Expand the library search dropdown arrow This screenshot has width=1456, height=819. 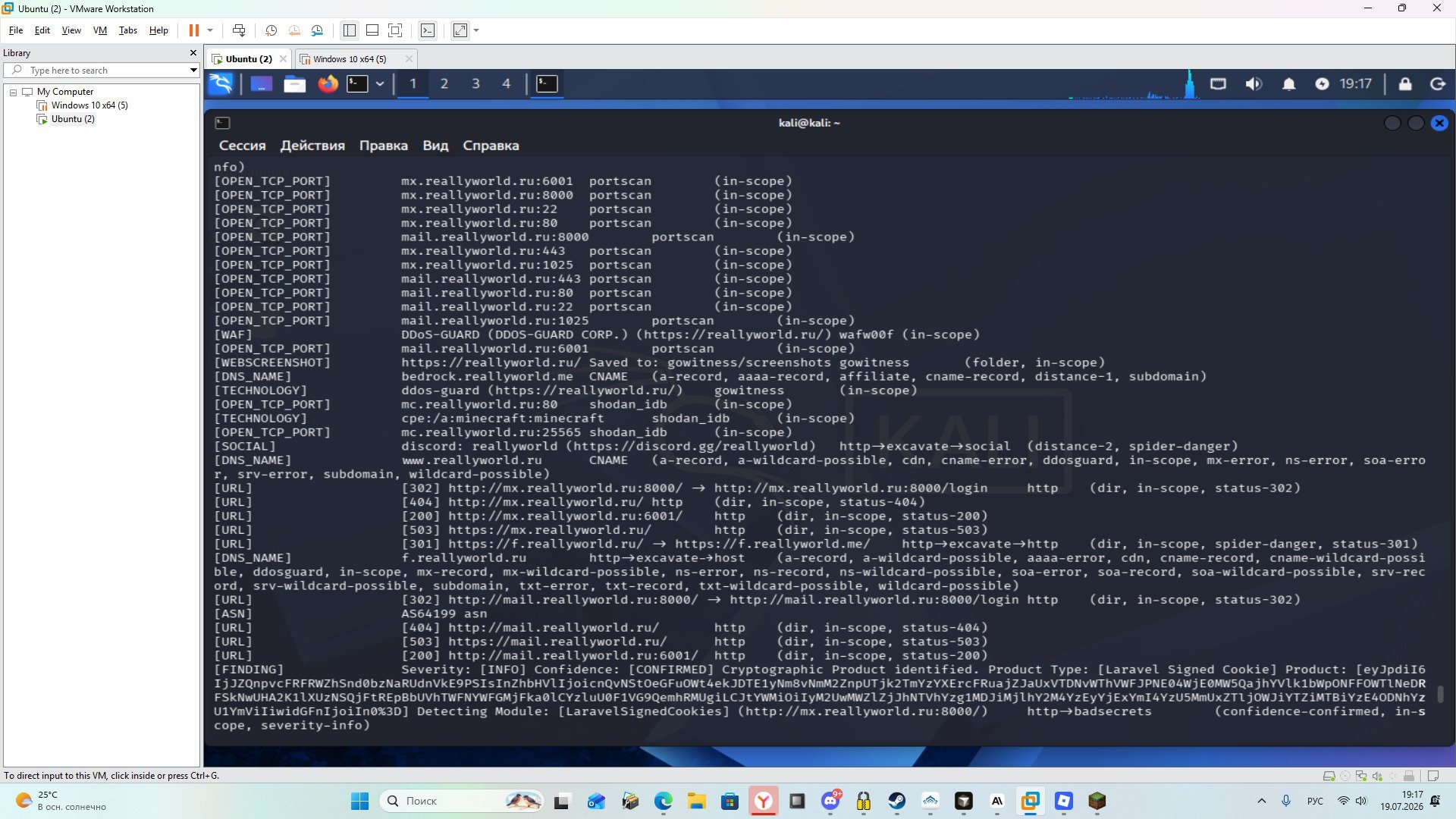click(x=193, y=71)
